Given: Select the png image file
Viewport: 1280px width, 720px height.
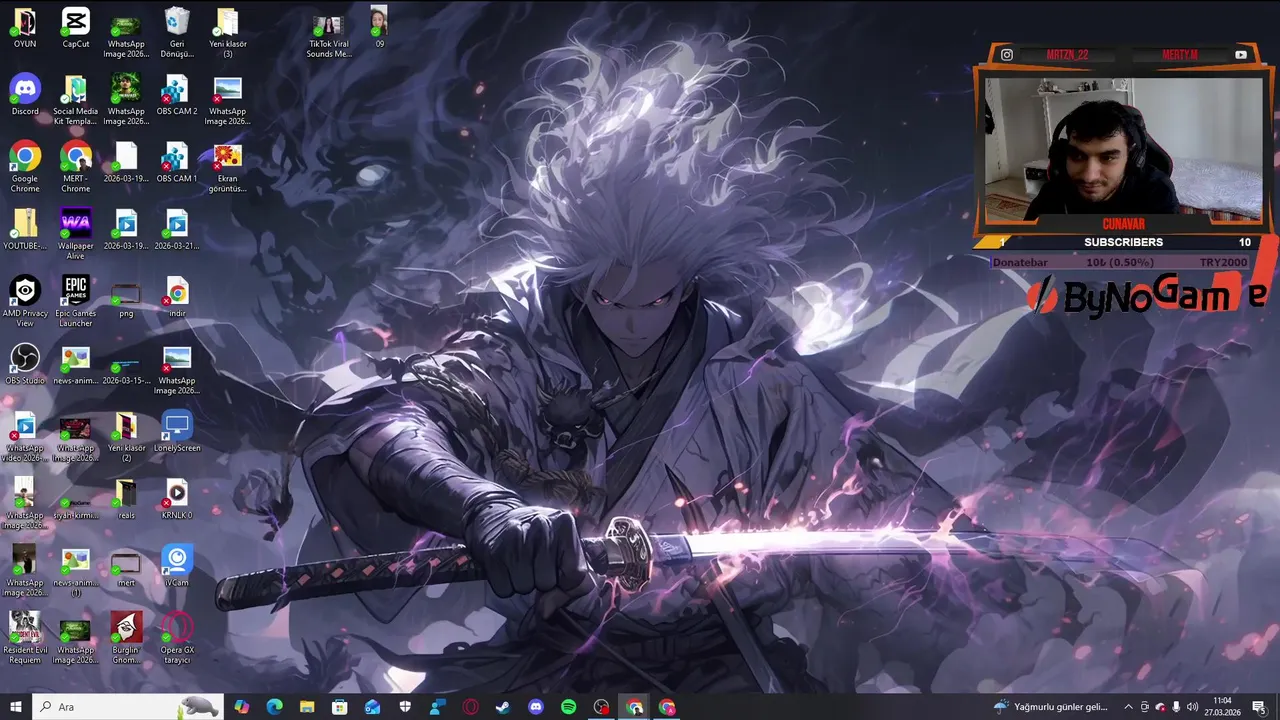Looking at the screenshot, I should tap(126, 297).
